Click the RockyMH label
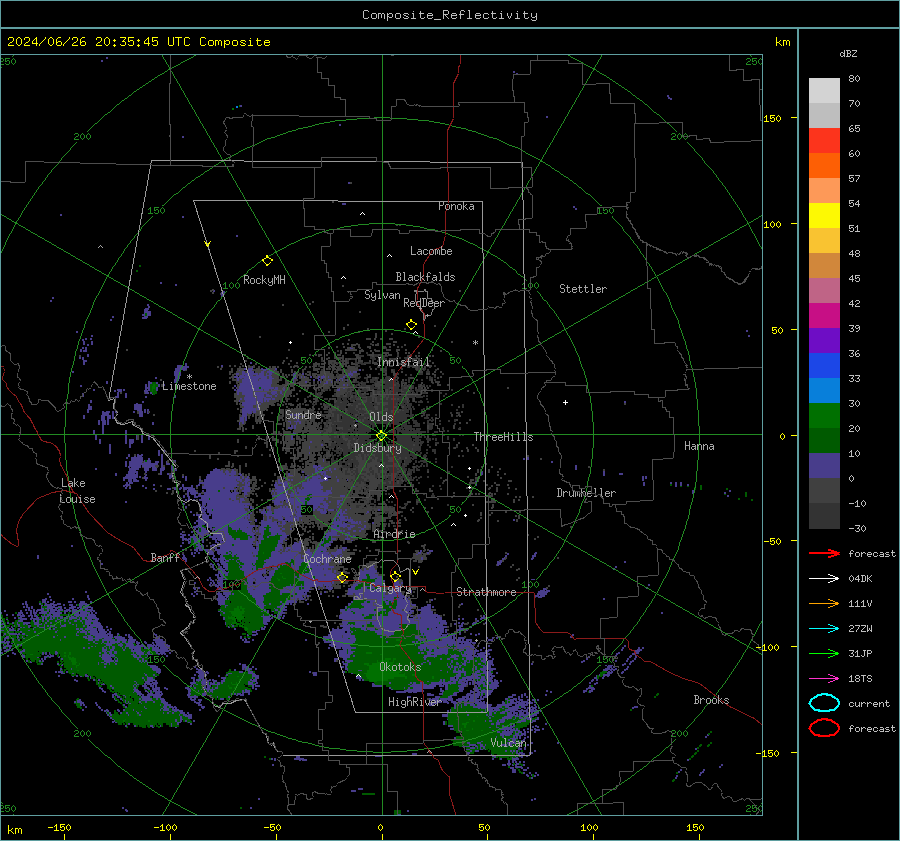Screen dimensions: 900x841 264,280
